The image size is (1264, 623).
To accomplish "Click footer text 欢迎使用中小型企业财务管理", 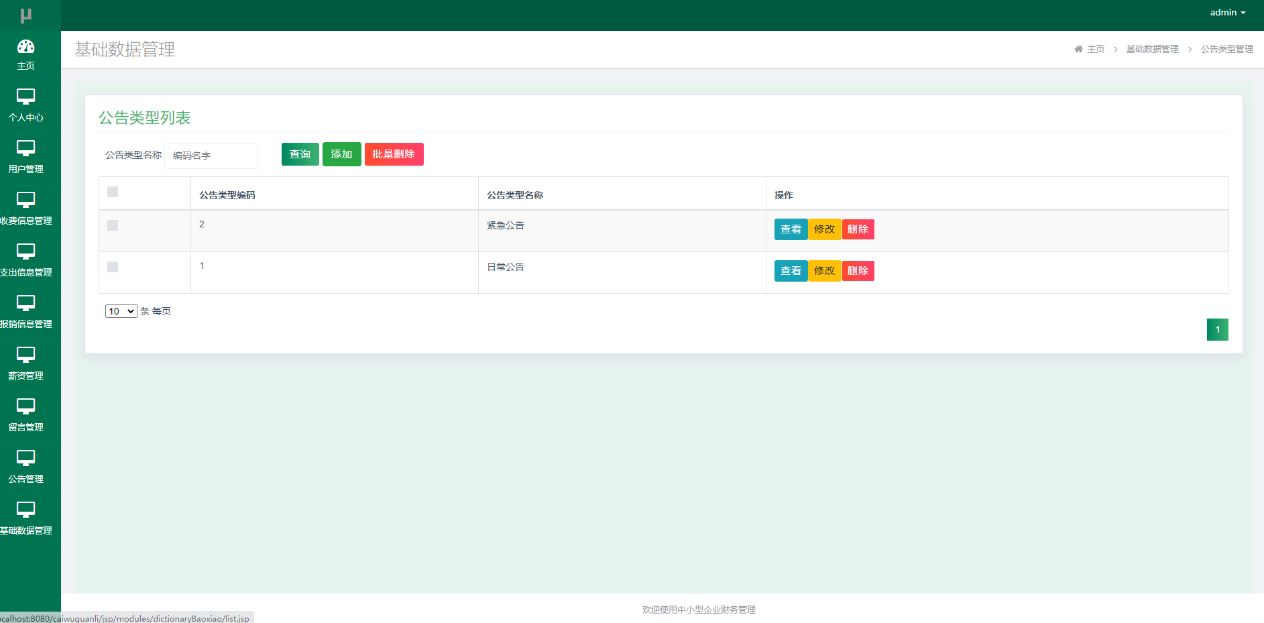I will pos(699,609).
